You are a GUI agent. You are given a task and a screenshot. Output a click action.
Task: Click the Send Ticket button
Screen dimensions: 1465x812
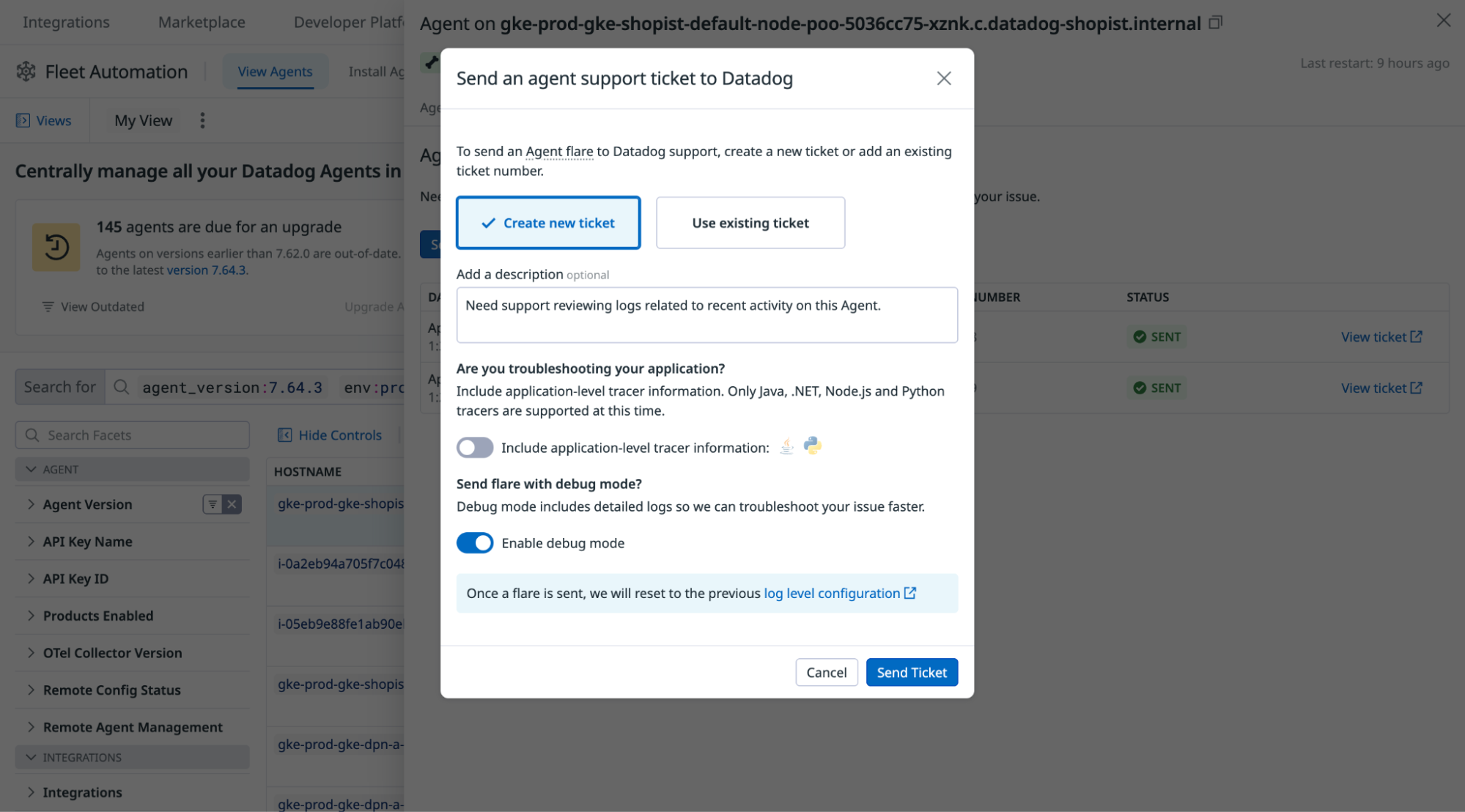[911, 672]
